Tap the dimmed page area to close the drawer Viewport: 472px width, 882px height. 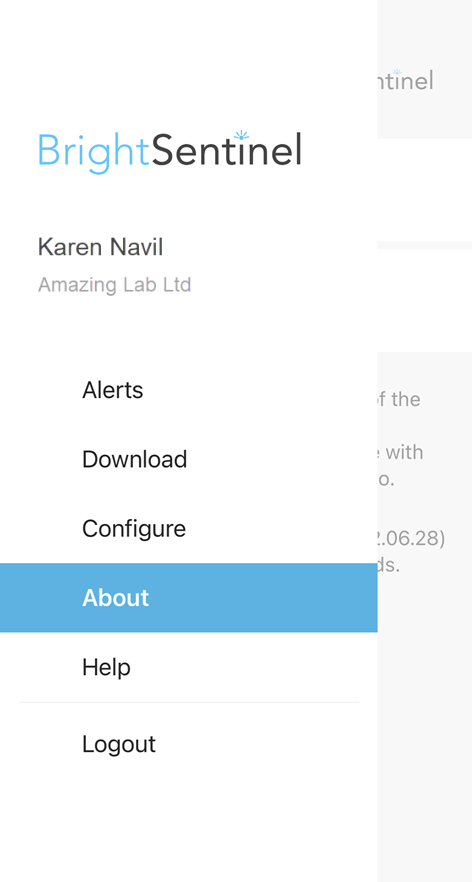(425, 731)
